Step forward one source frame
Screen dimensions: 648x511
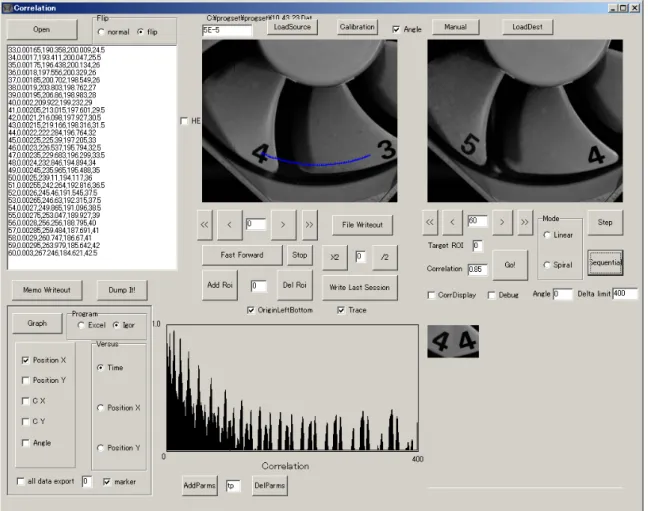(x=283, y=224)
